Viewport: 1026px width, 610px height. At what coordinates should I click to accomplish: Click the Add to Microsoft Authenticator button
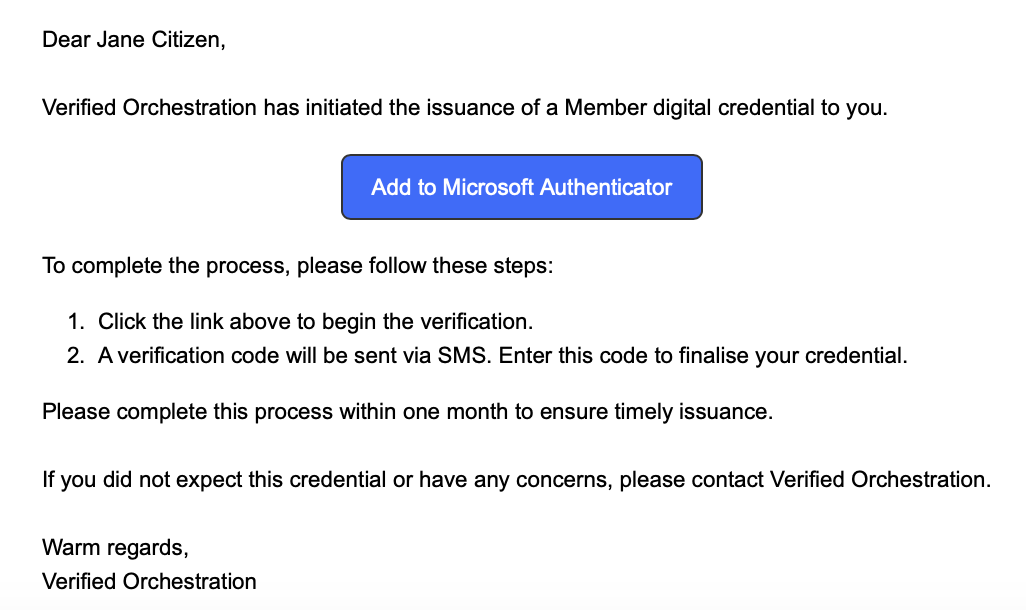pos(521,187)
